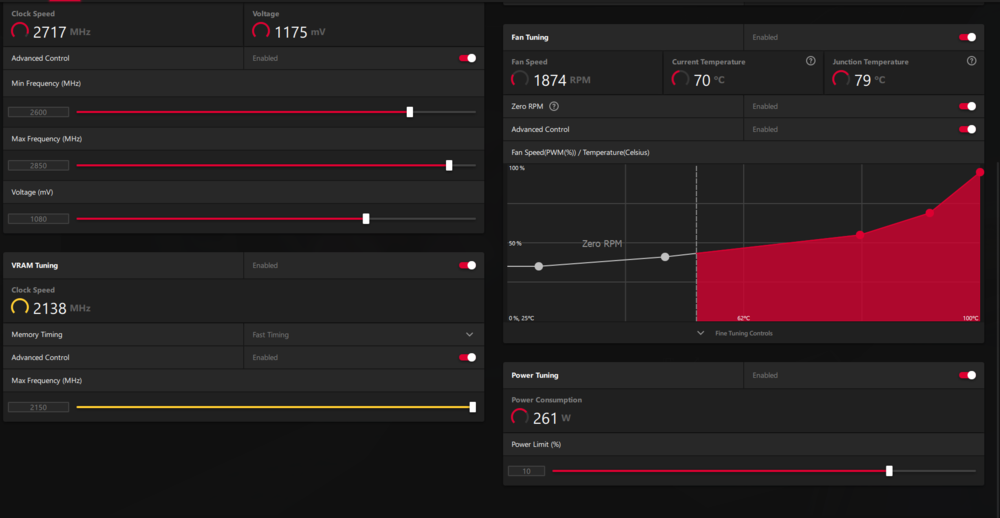
Task: Click the Power Limit 10 input box
Action: 526,471
